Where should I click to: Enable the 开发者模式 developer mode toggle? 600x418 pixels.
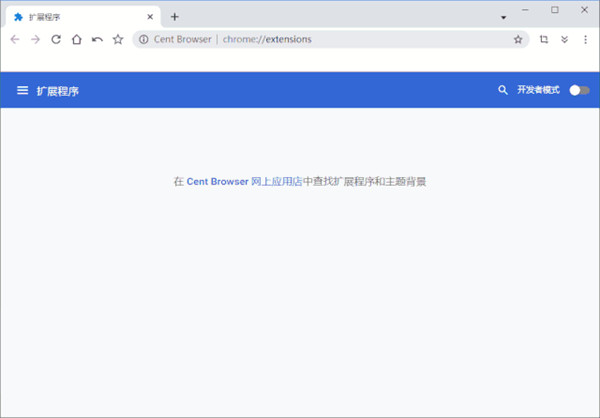(x=579, y=90)
